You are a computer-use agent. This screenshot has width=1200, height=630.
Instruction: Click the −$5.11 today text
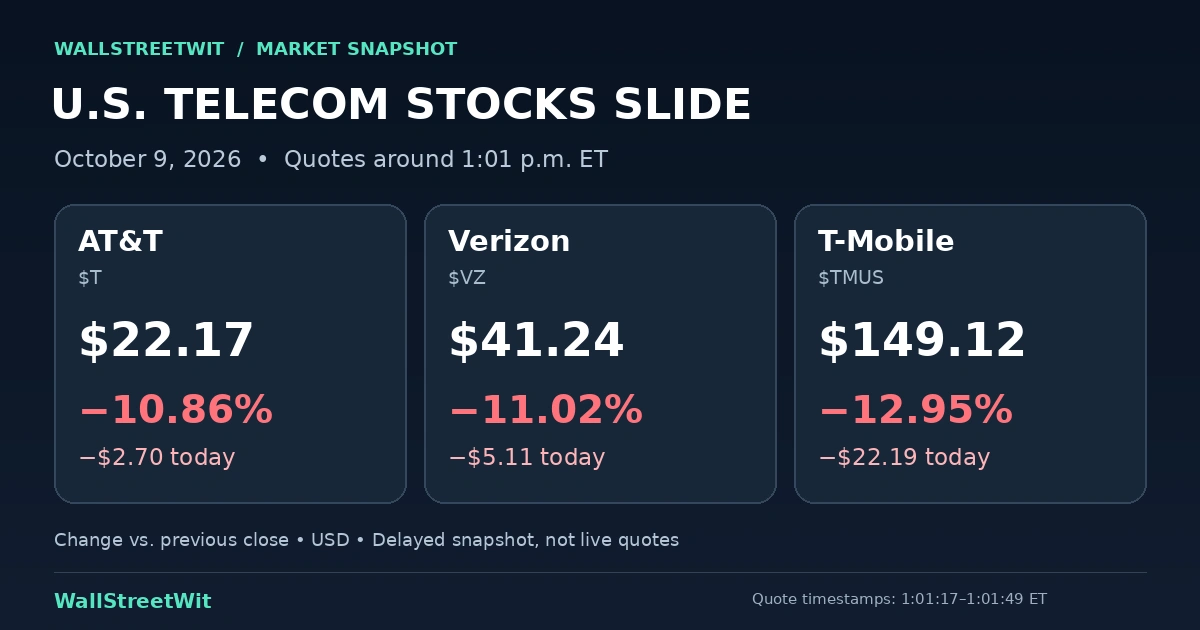pyautogui.click(x=526, y=458)
